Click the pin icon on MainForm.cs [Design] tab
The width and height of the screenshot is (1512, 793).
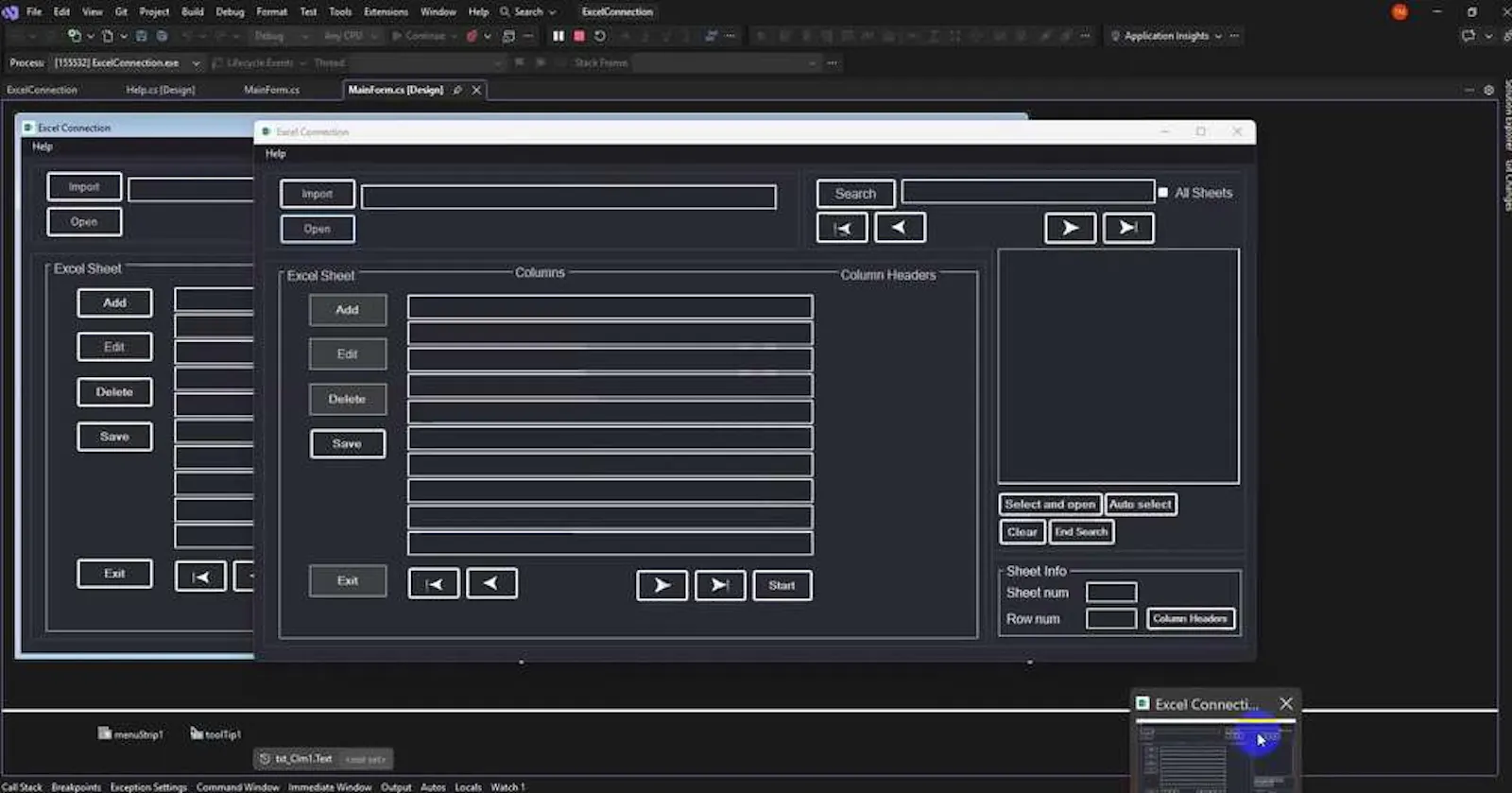[457, 90]
